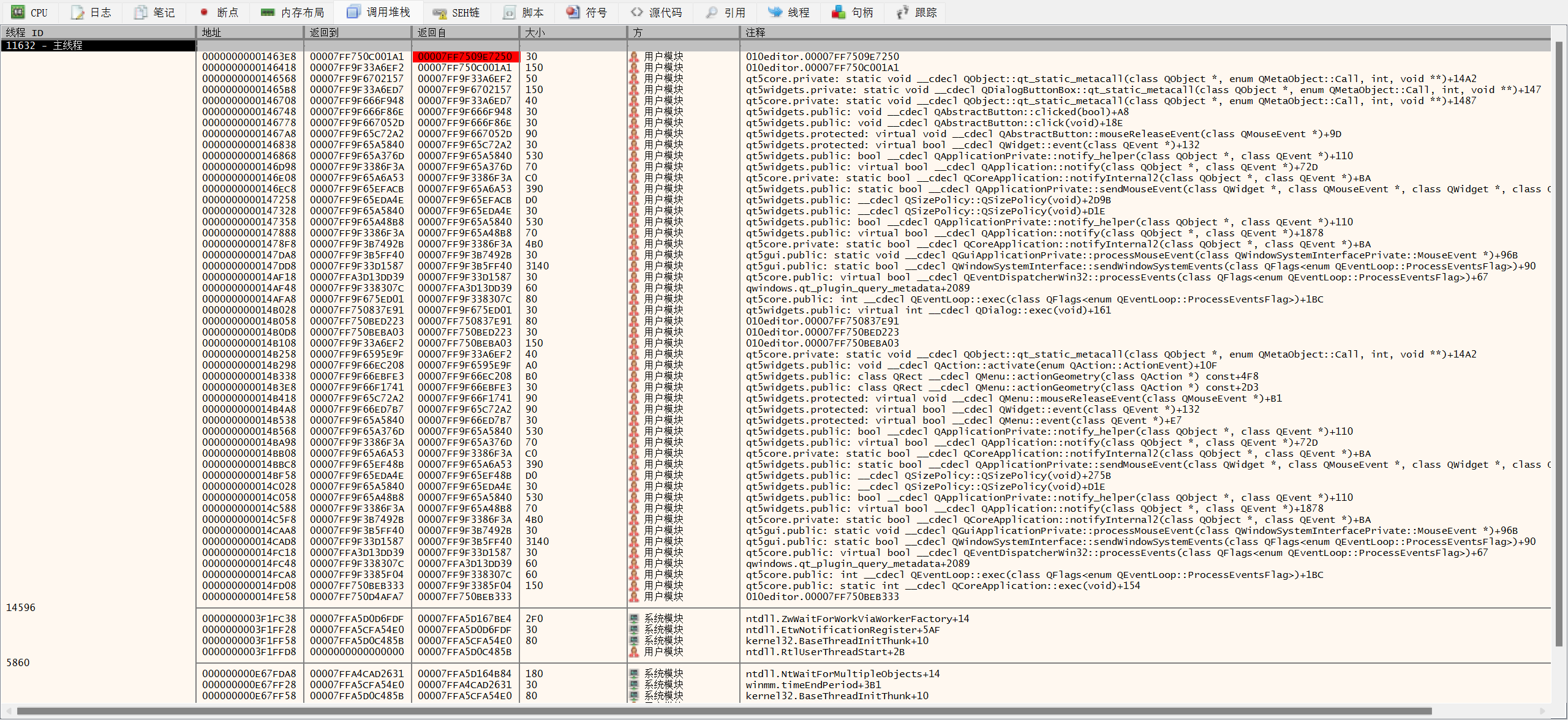Switch to the 符号 symbols tab
1568x720 pixels.
595,12
